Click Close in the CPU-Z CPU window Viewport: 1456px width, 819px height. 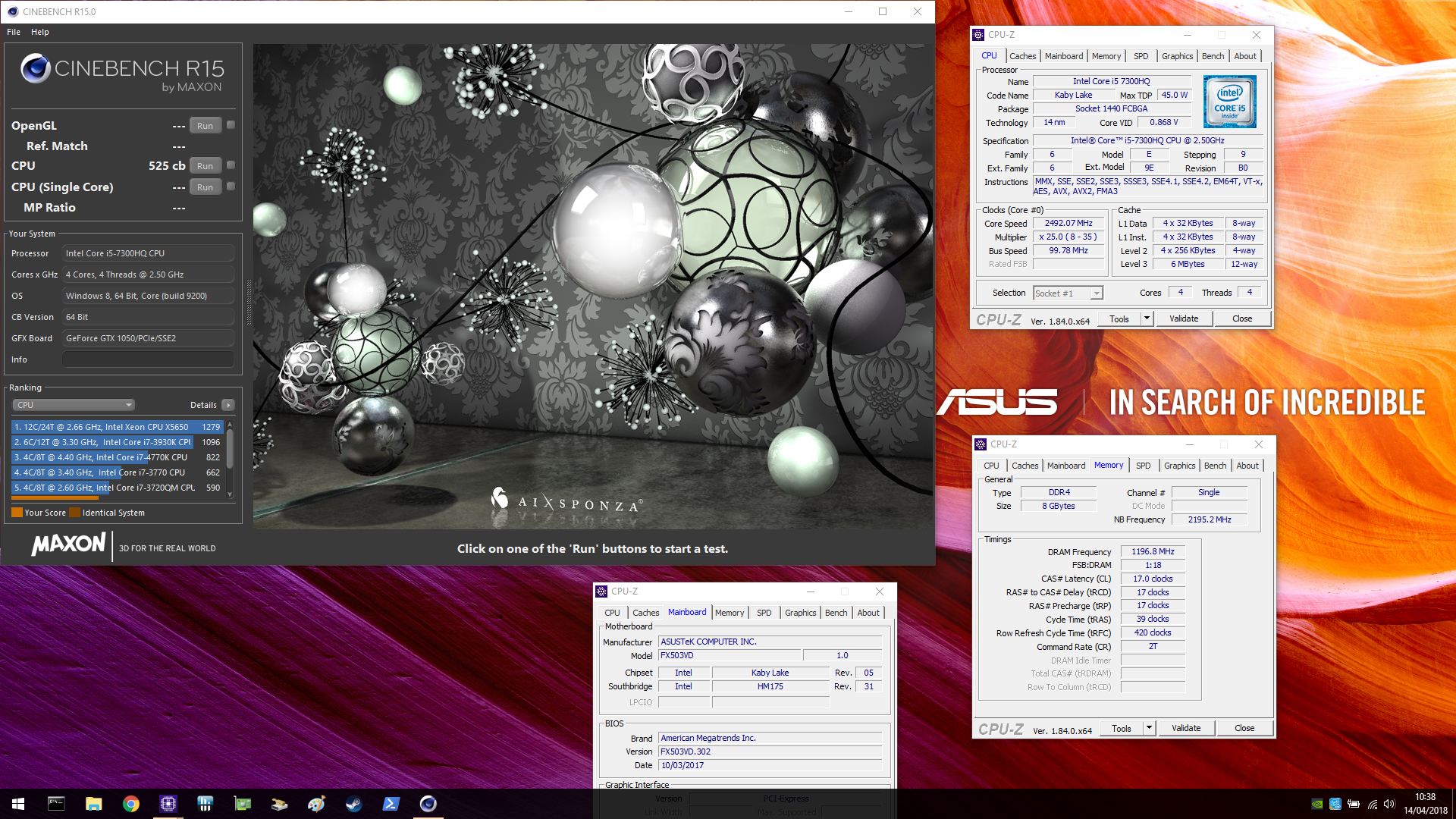pos(1242,319)
